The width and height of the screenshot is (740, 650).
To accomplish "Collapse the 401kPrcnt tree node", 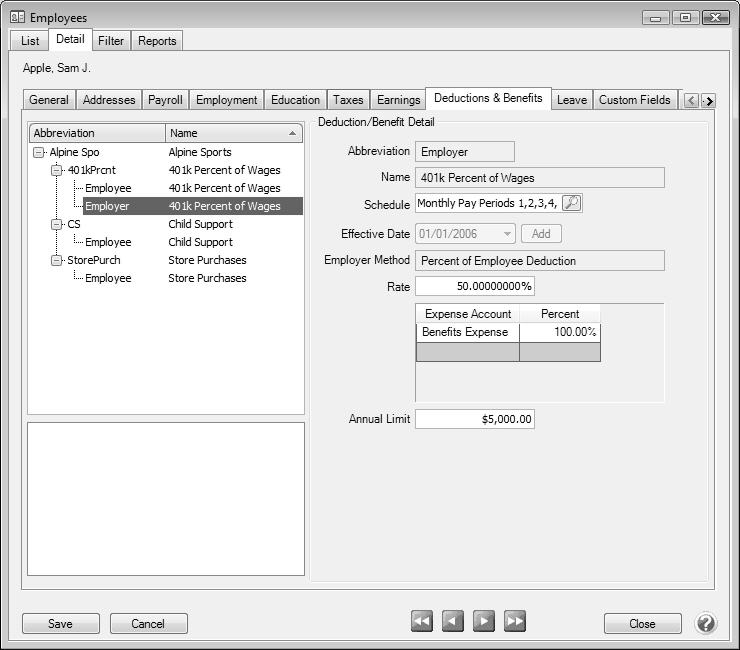I will [57, 171].
